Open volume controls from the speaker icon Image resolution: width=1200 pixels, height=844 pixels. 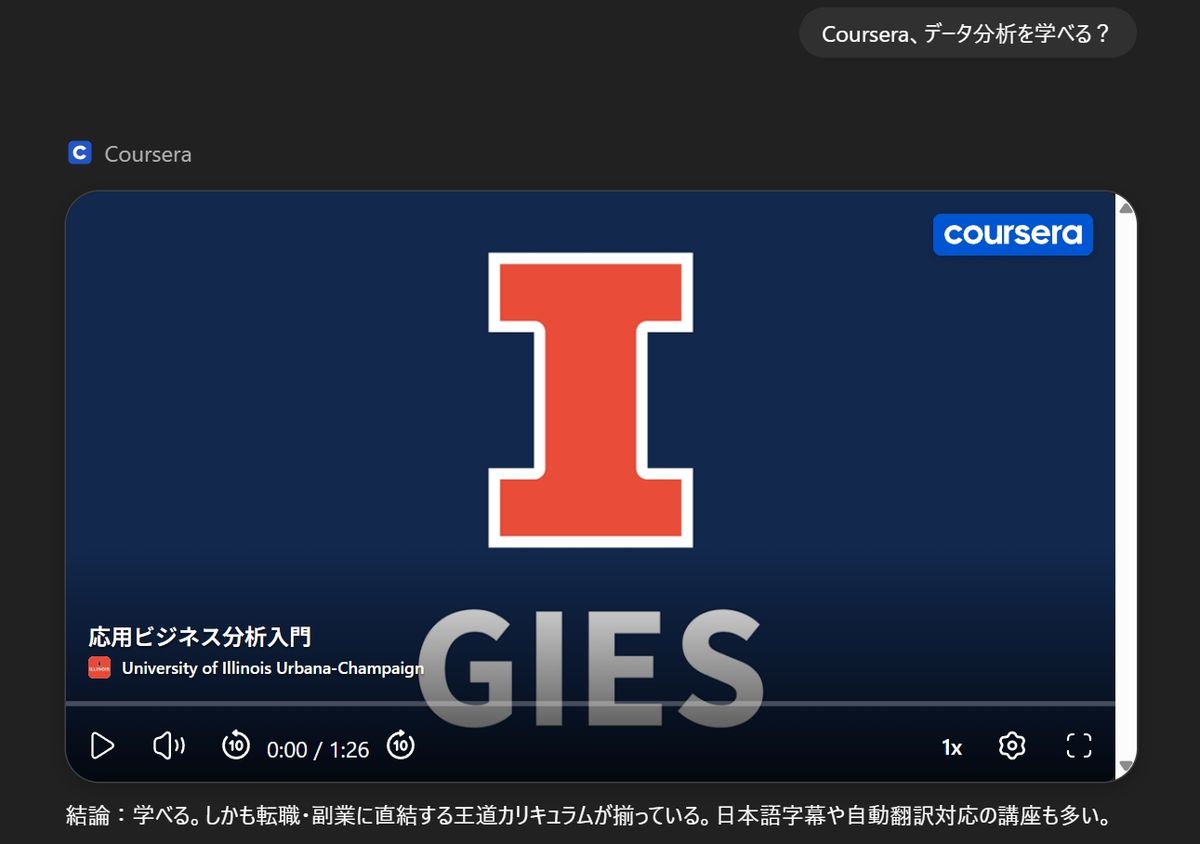[x=168, y=746]
